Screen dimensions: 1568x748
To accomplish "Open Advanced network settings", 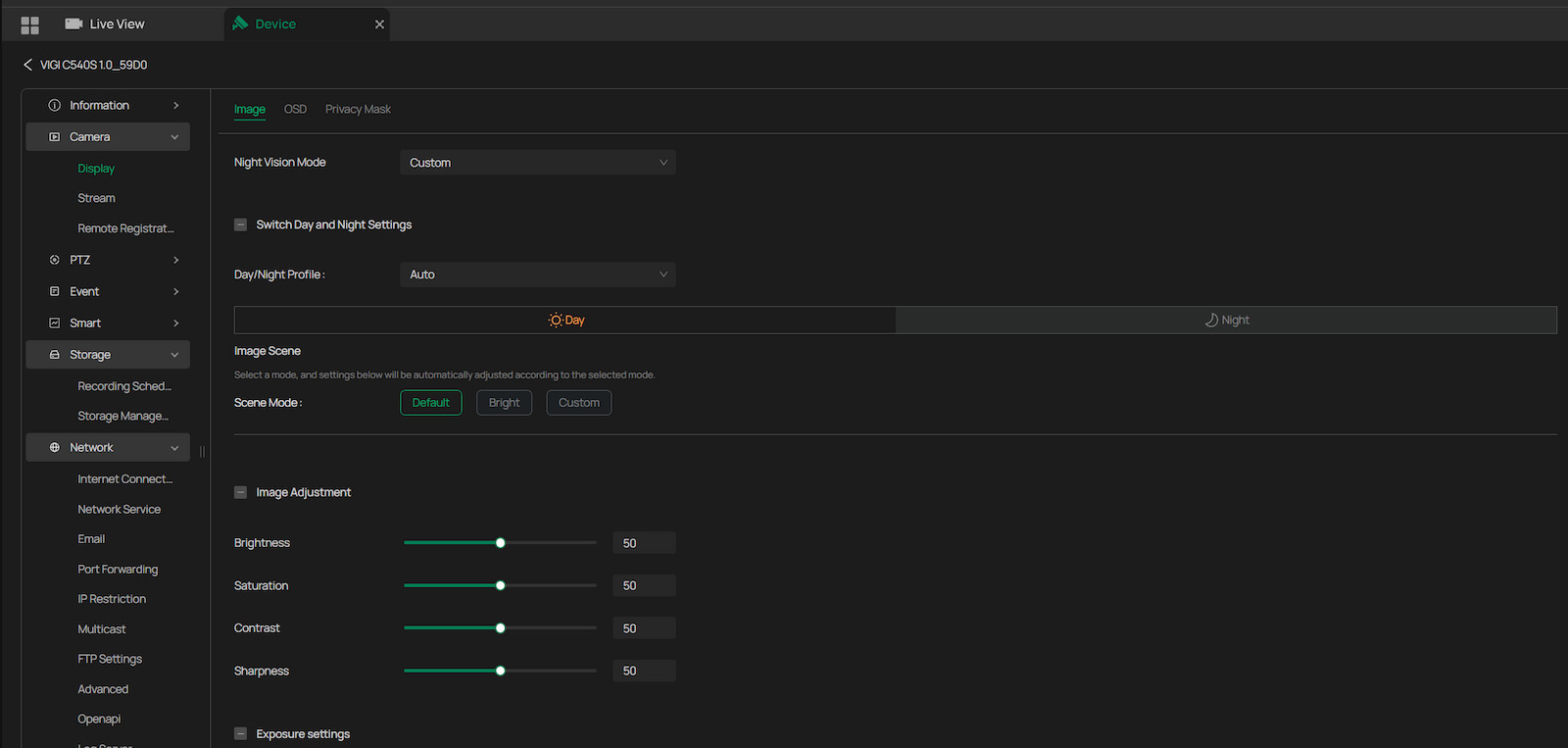I will tap(103, 689).
